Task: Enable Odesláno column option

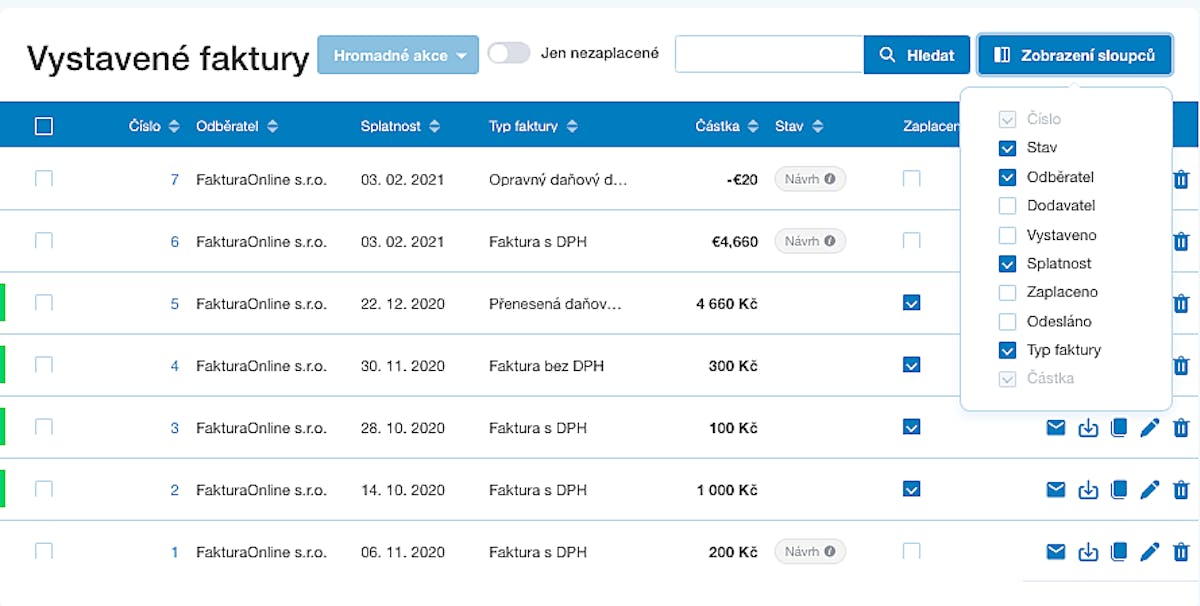Action: [1008, 322]
